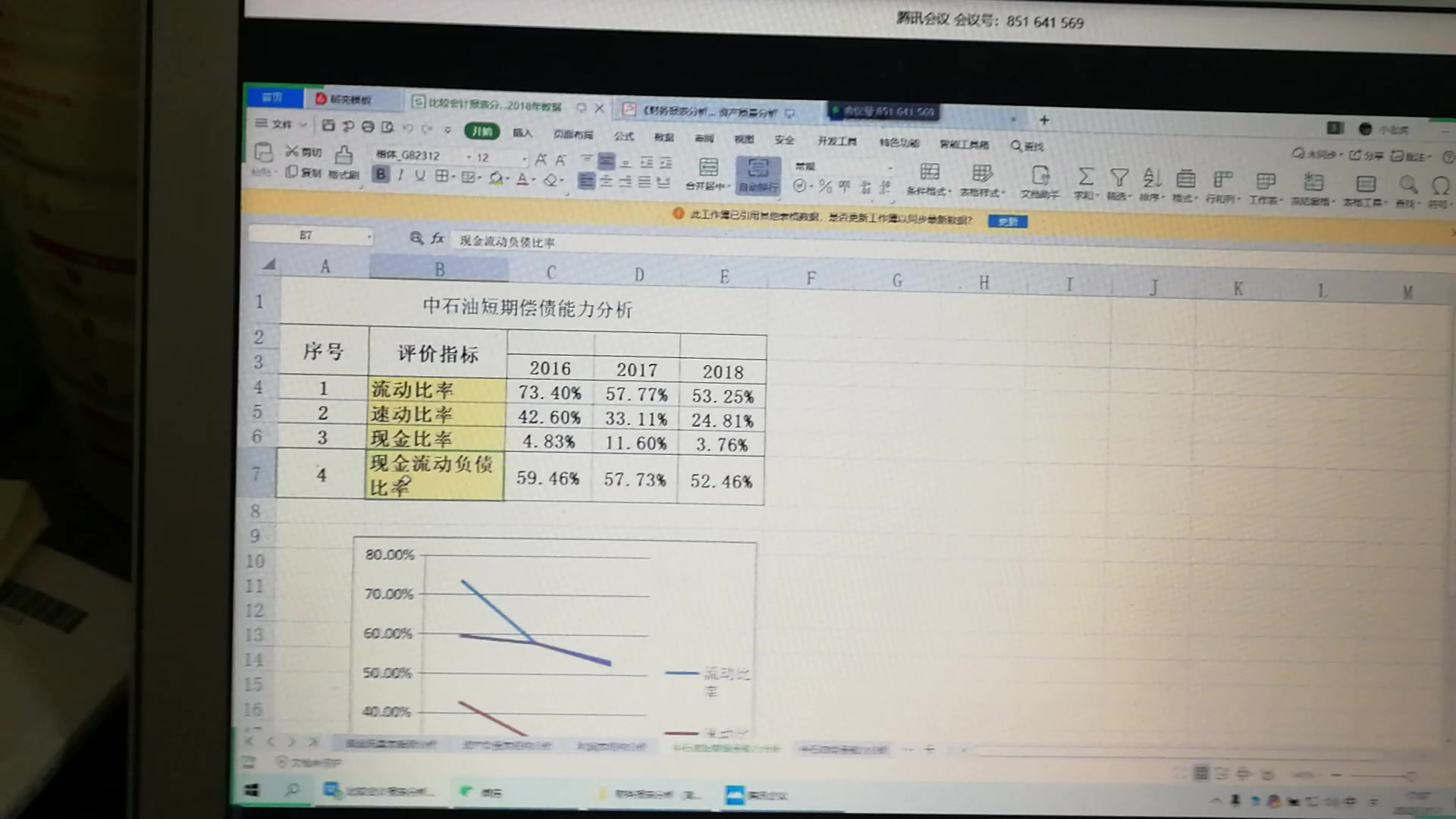The image size is (1456, 819).
Task: Open the Data (数据) ribbon tab
Action: pyautogui.click(x=664, y=136)
